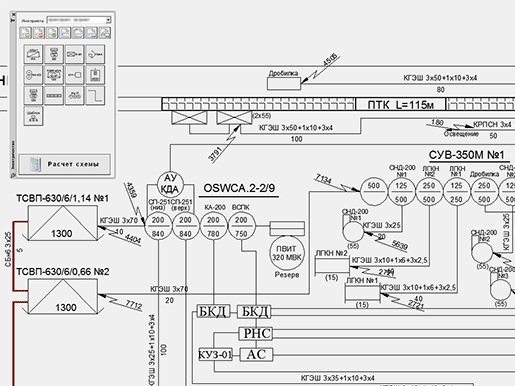Select the tool icon resembling a bicycle

(x=75, y=96)
